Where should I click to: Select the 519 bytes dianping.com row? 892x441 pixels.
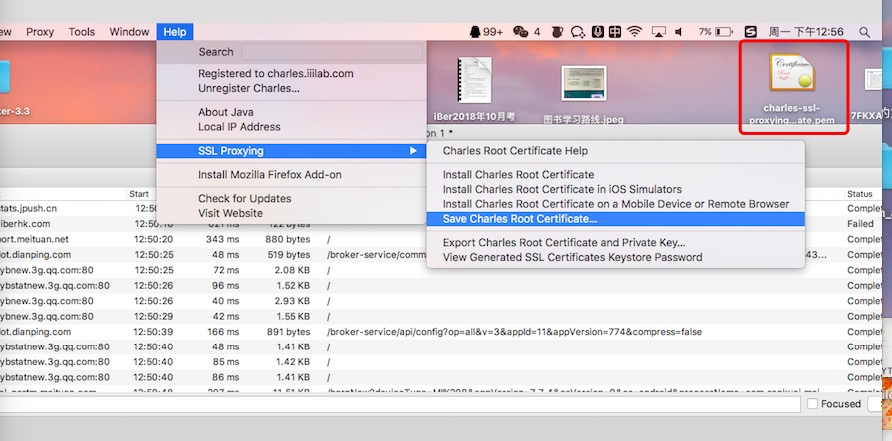pyautogui.click(x=441, y=255)
